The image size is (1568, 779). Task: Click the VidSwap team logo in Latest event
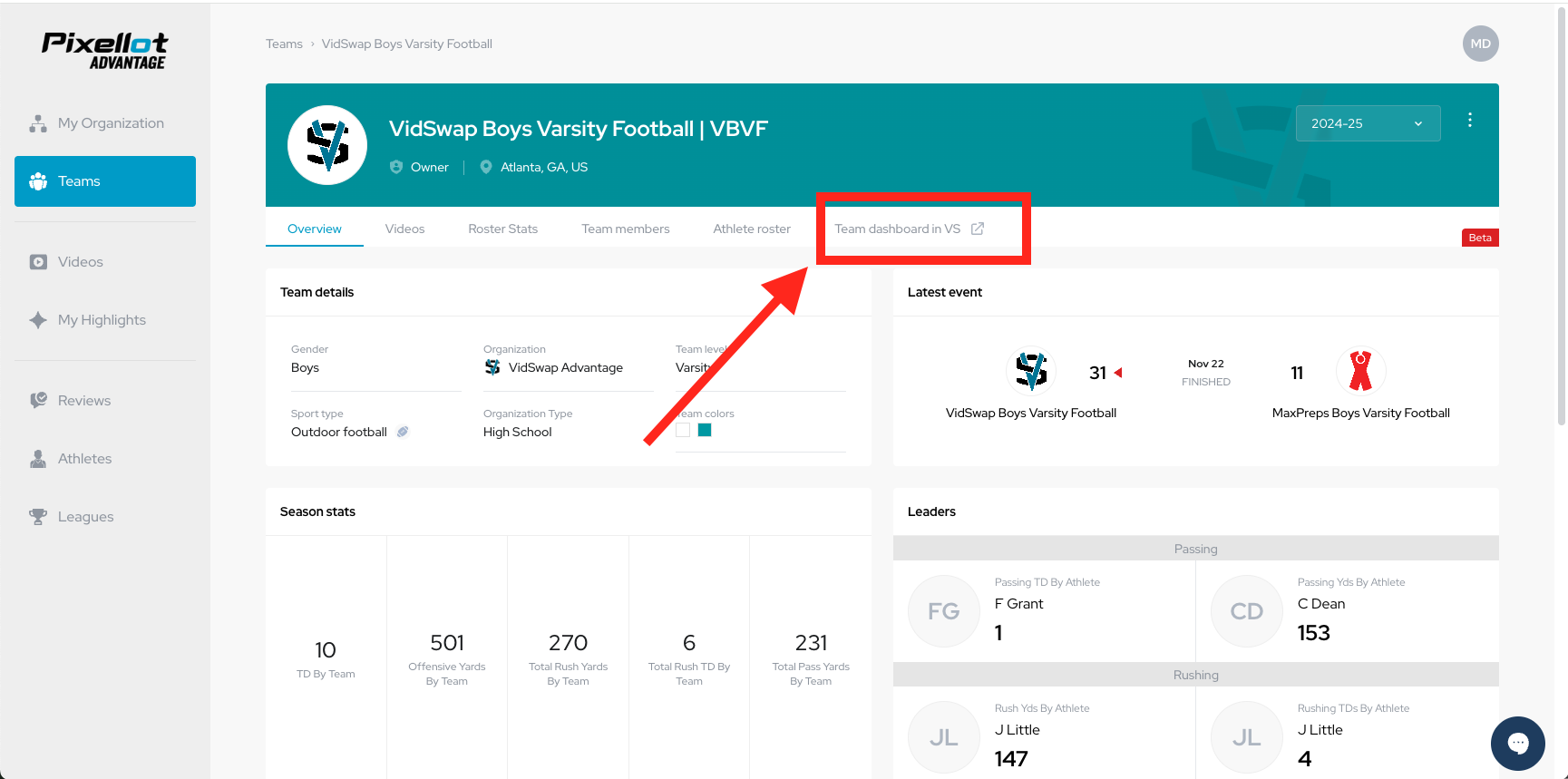tap(1031, 371)
